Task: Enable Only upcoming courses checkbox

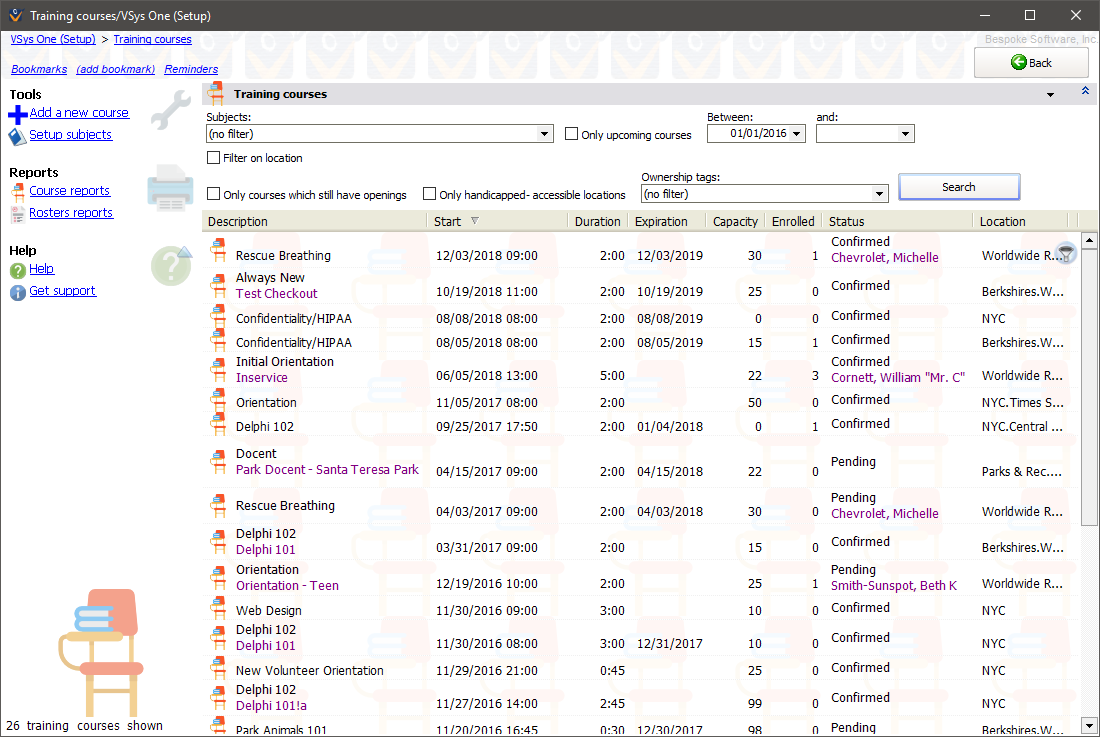Action: (572, 134)
